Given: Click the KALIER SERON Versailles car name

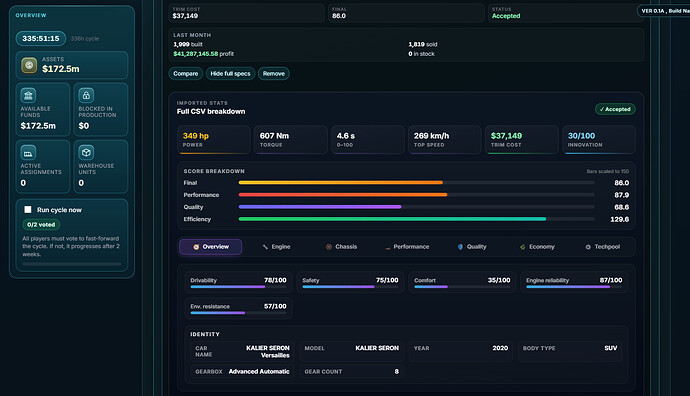Looking at the screenshot, I should coord(268,352).
